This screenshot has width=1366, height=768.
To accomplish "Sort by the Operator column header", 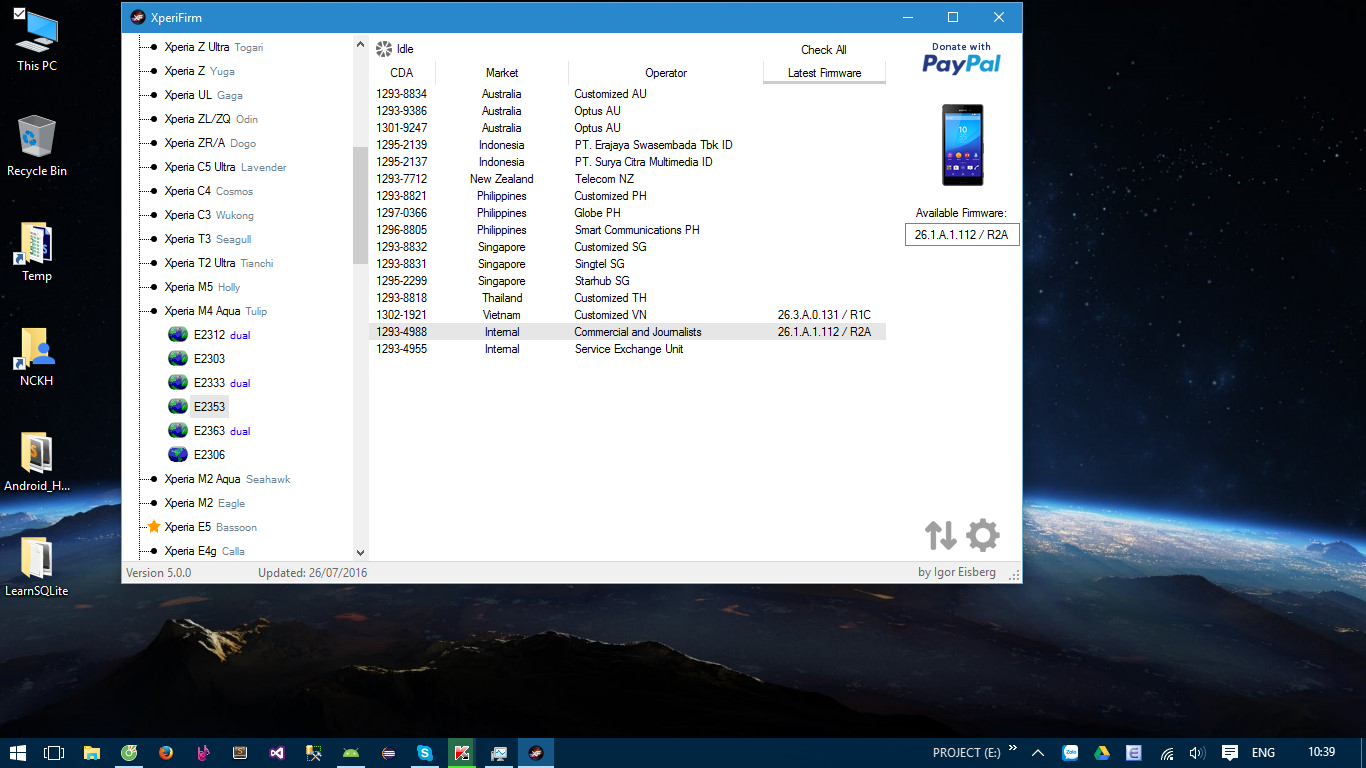I will pyautogui.click(x=666, y=73).
